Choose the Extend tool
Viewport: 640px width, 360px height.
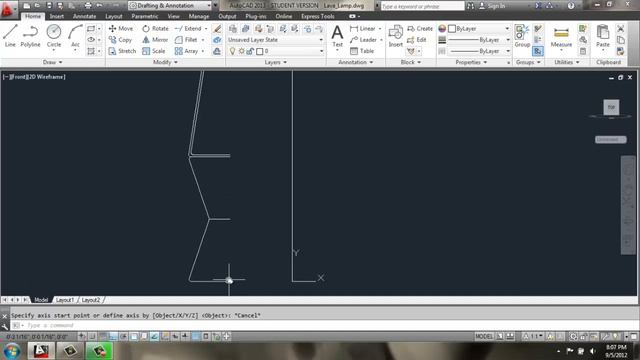coord(188,29)
